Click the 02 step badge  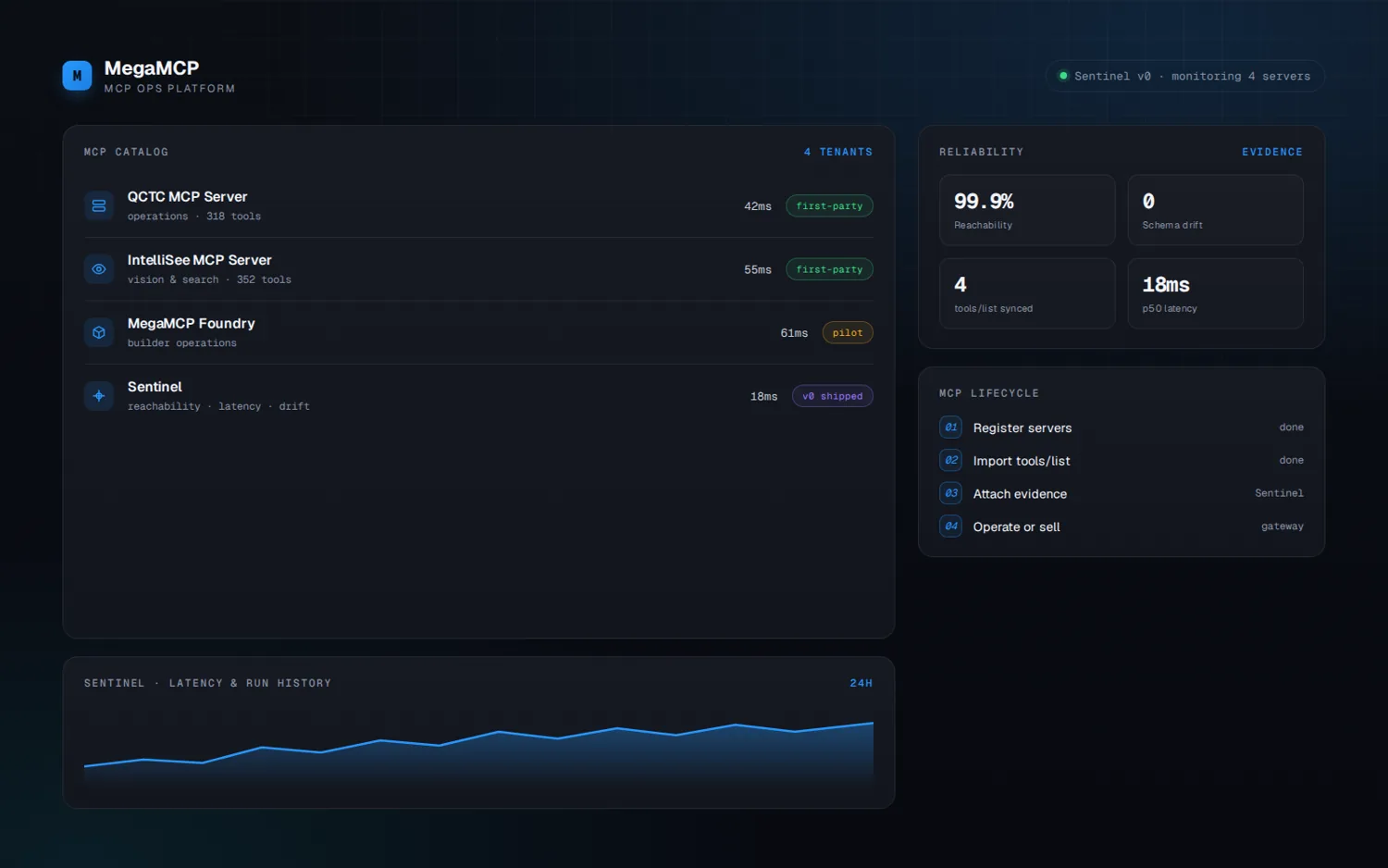[x=950, y=460]
